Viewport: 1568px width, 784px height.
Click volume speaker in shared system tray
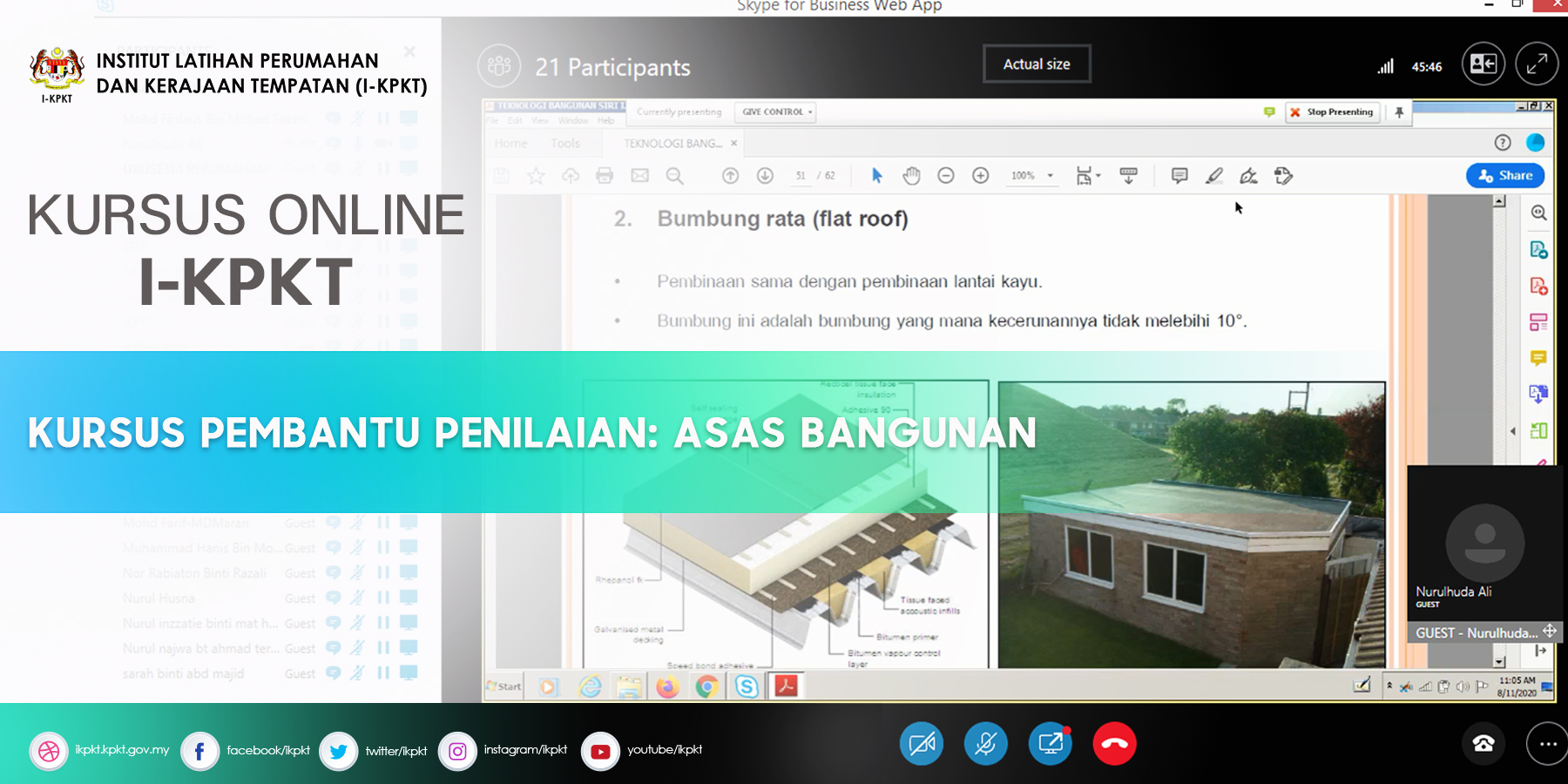(x=1463, y=686)
